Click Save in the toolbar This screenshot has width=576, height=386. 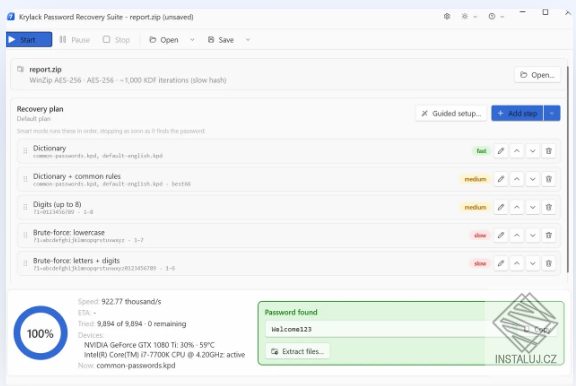coord(221,40)
